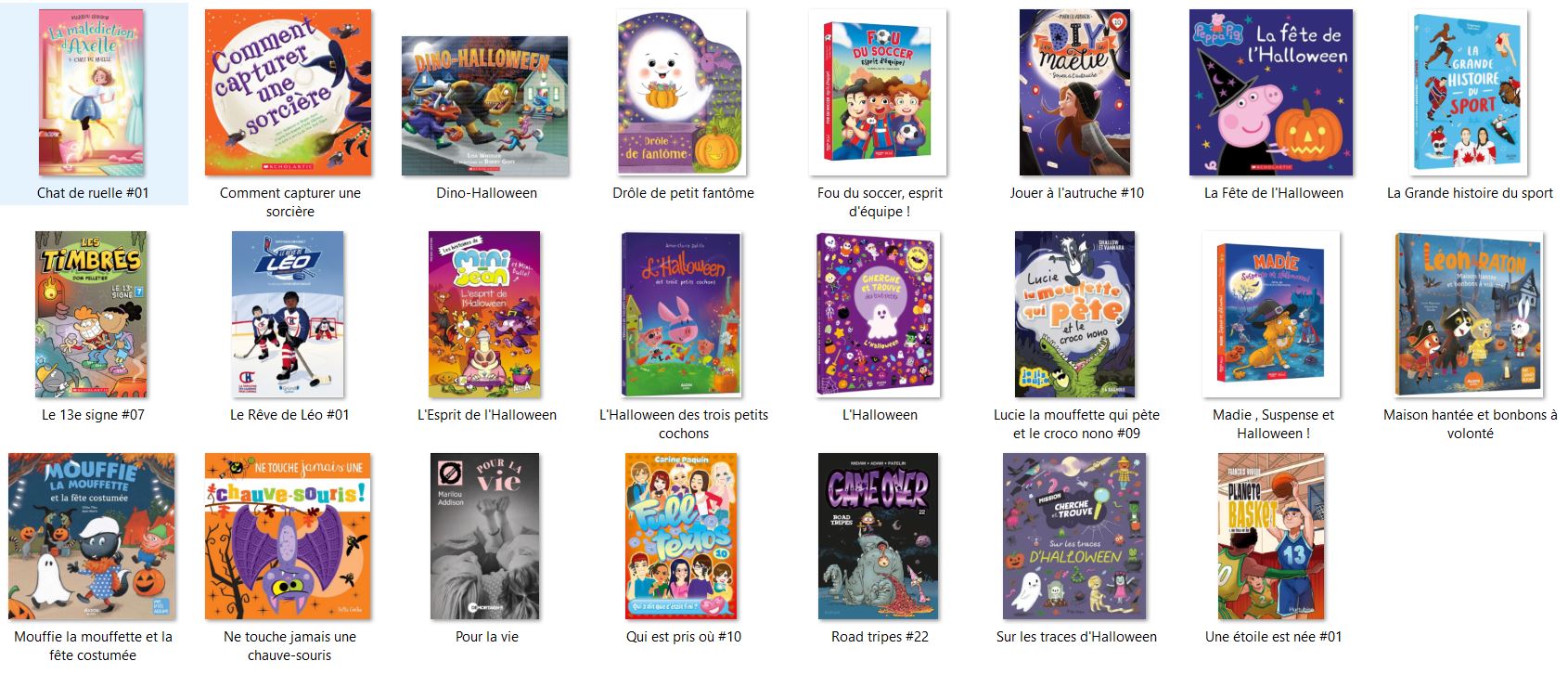The width and height of the screenshot is (1568, 700).
Task: Select the Fou du soccer book thumbnail
Action: click(x=879, y=92)
